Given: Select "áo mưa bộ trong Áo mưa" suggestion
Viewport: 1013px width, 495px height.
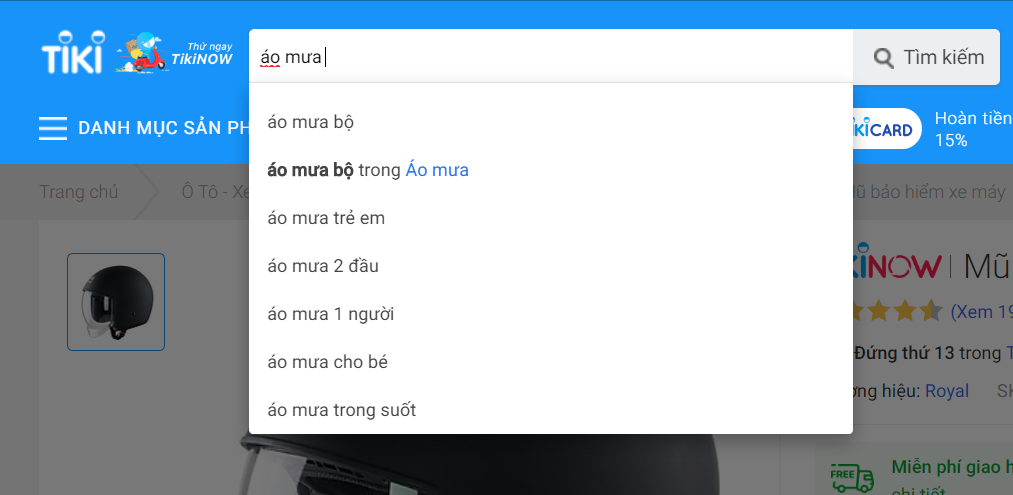Looking at the screenshot, I should click(368, 170).
